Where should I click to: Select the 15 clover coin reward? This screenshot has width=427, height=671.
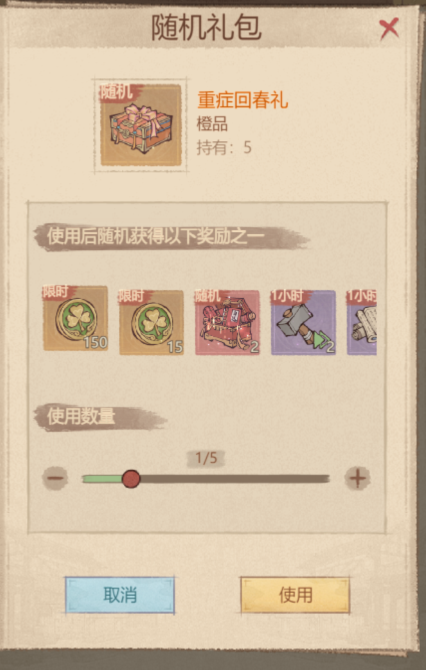(151, 322)
